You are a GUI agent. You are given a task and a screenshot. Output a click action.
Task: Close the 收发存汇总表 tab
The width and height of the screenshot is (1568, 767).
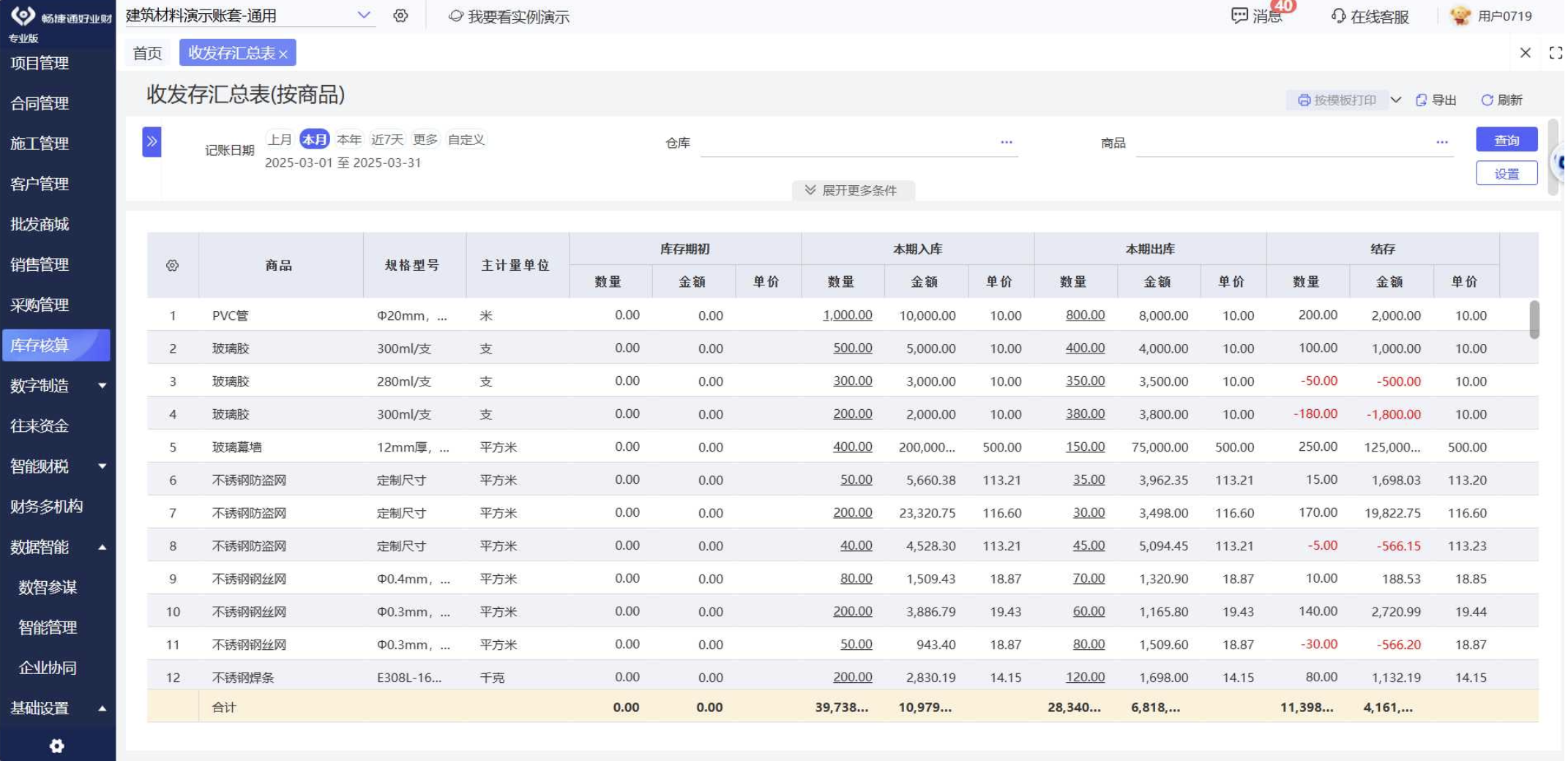pos(283,54)
